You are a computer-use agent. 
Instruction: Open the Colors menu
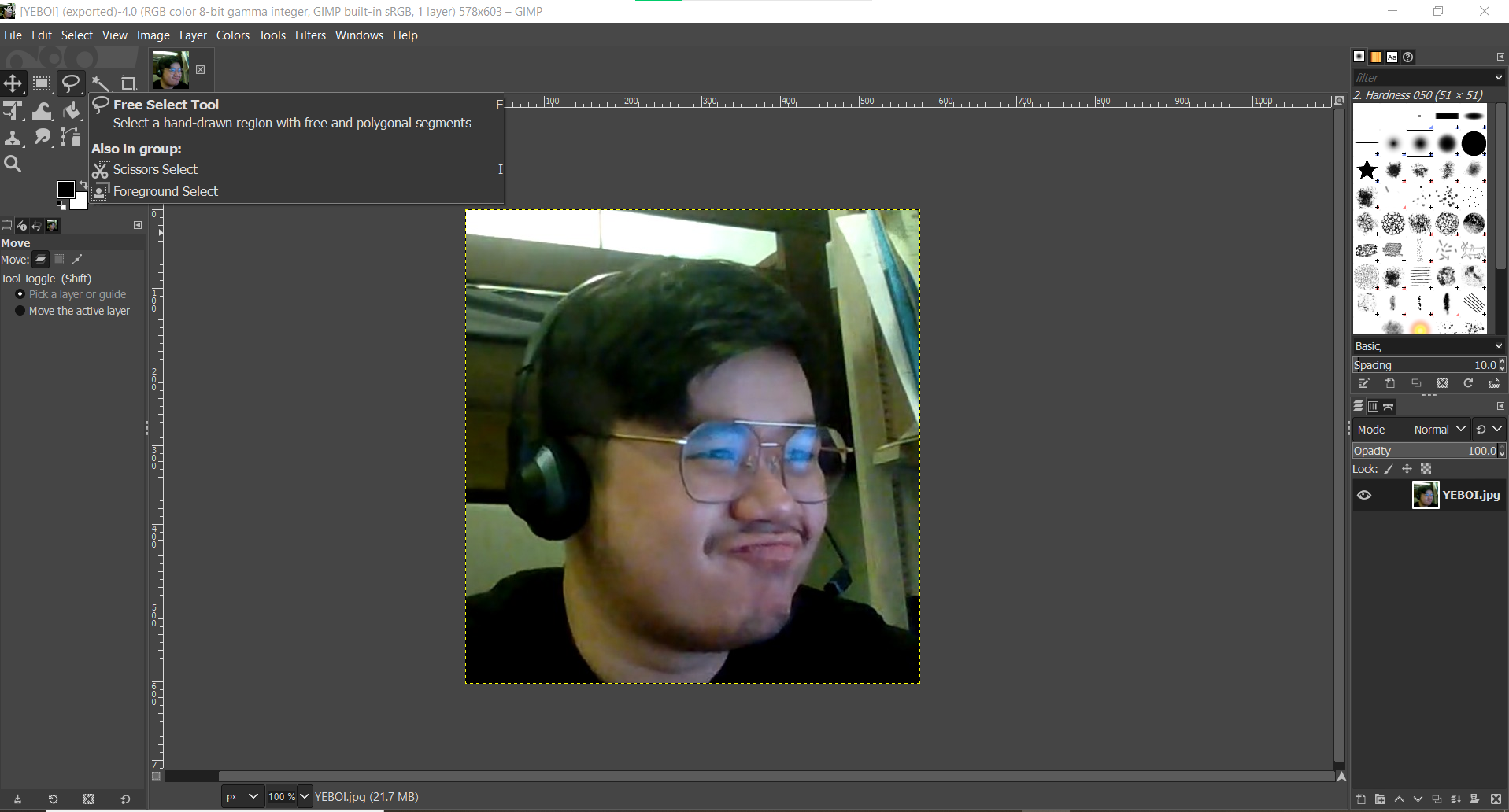(x=233, y=35)
